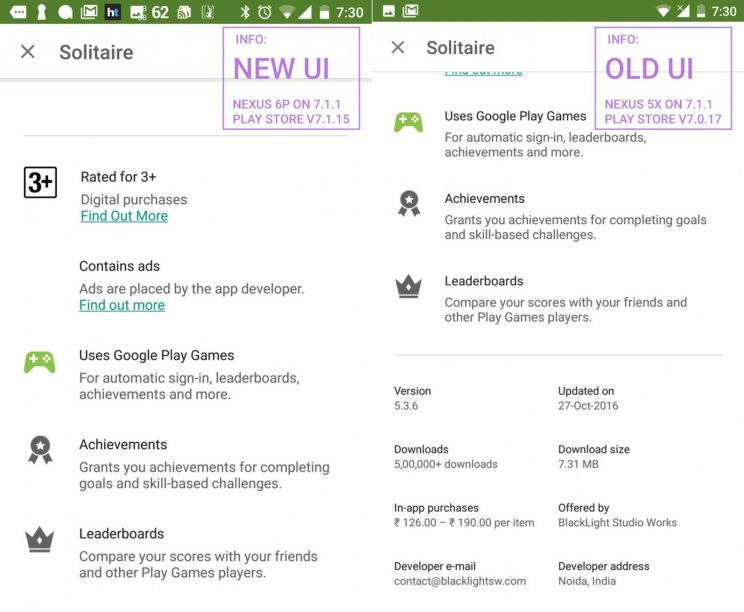Tap the messaging notification icon at far left
Viewport: 744px width, 612px height.
[18, 12]
